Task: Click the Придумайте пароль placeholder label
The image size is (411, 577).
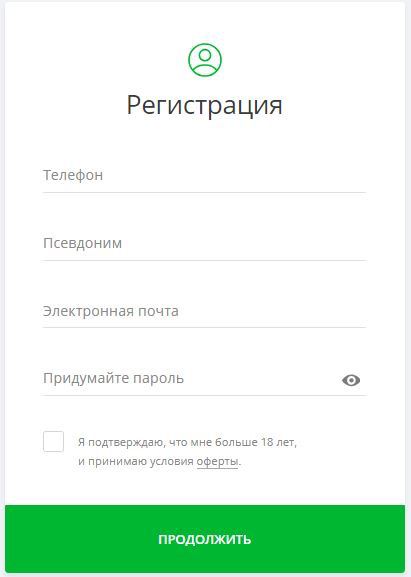Action: (113, 379)
